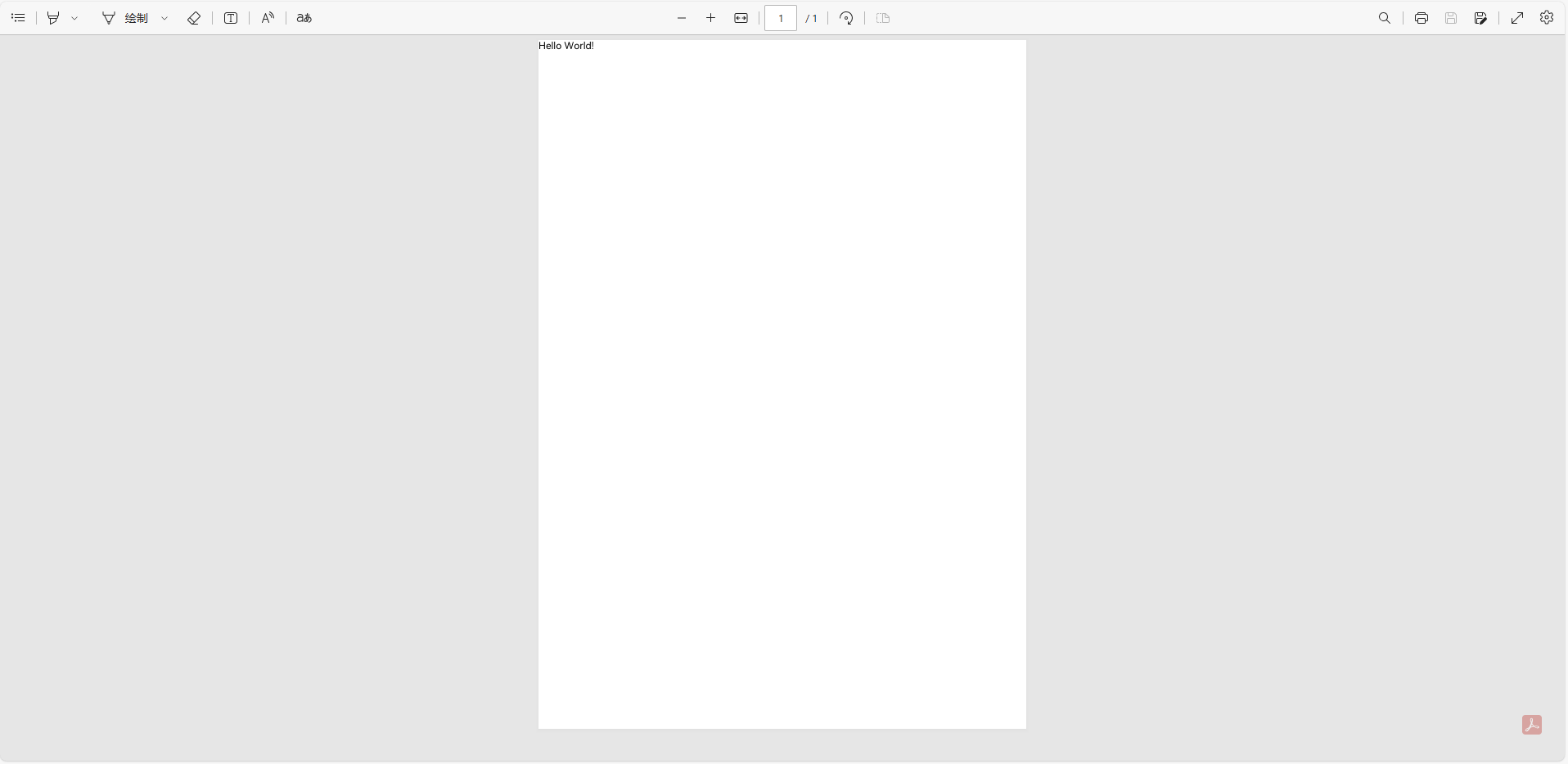The image size is (1568, 764).
Task: Select the highlighter tool
Action: [x=53, y=18]
